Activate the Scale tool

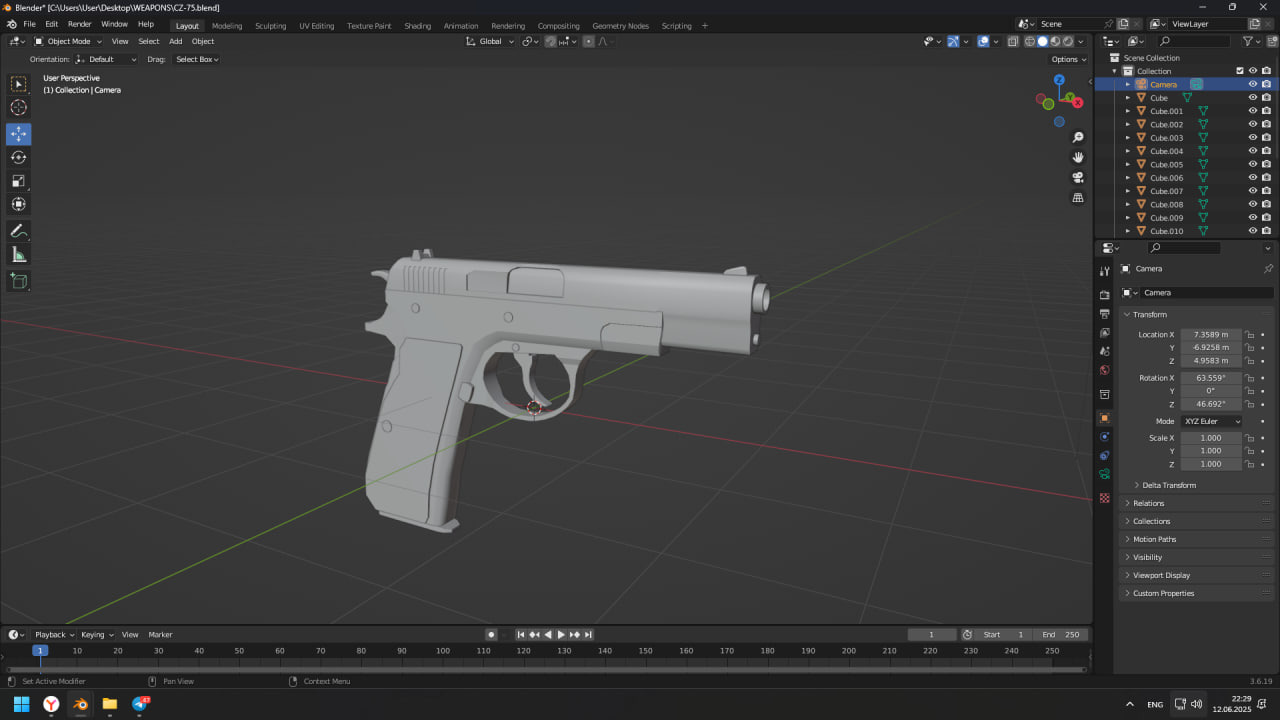[x=19, y=181]
